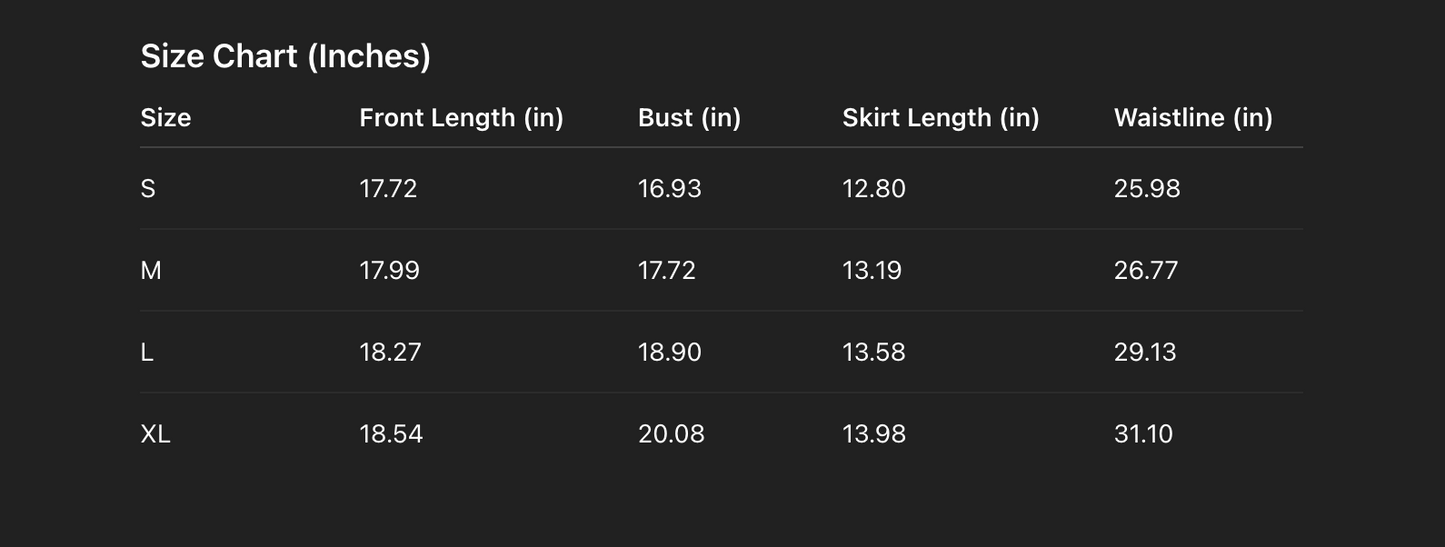Click skirt length value 13.19
The height and width of the screenshot is (547, 1445).
coord(871,271)
